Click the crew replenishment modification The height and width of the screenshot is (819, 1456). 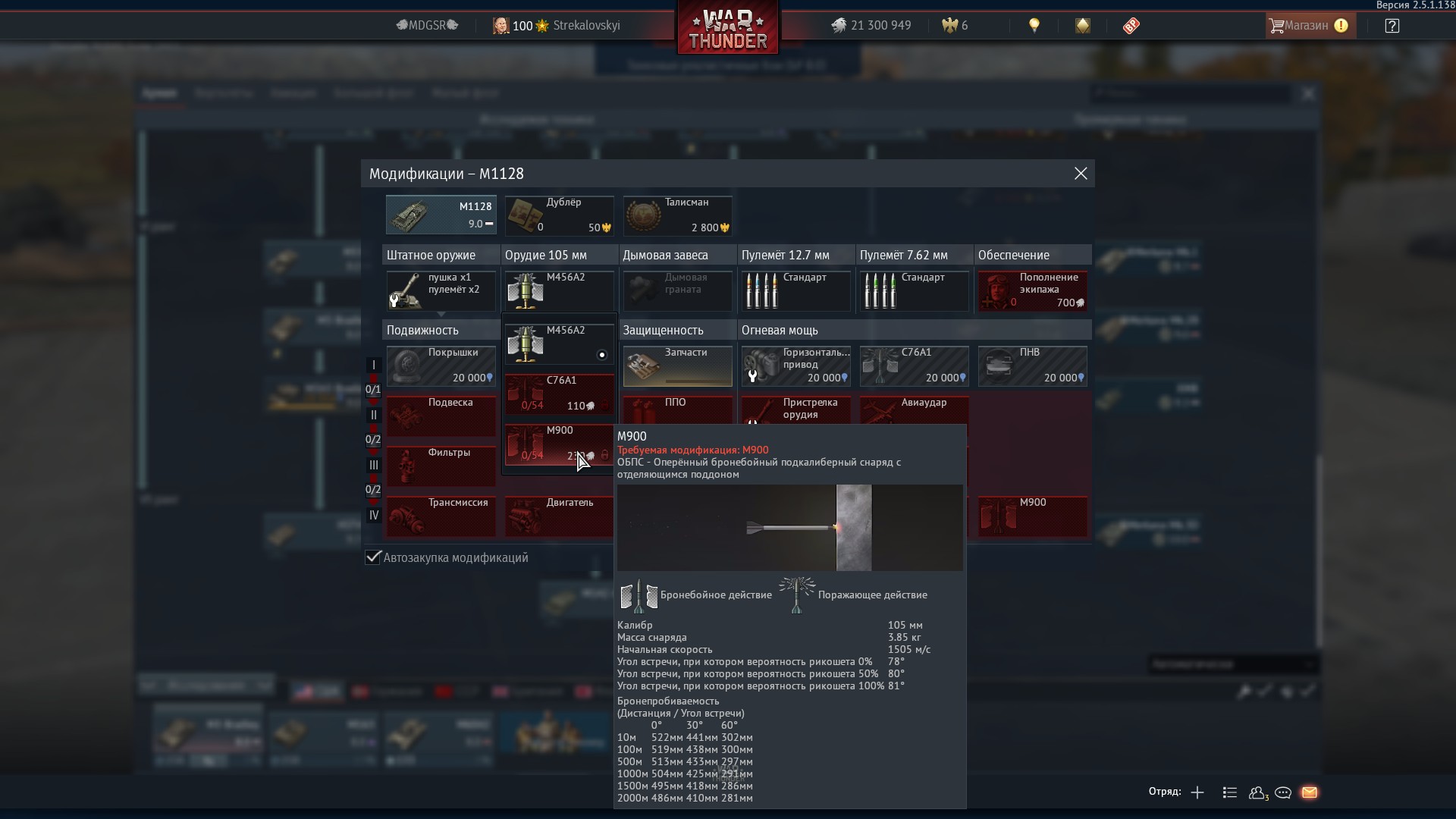coord(1032,291)
